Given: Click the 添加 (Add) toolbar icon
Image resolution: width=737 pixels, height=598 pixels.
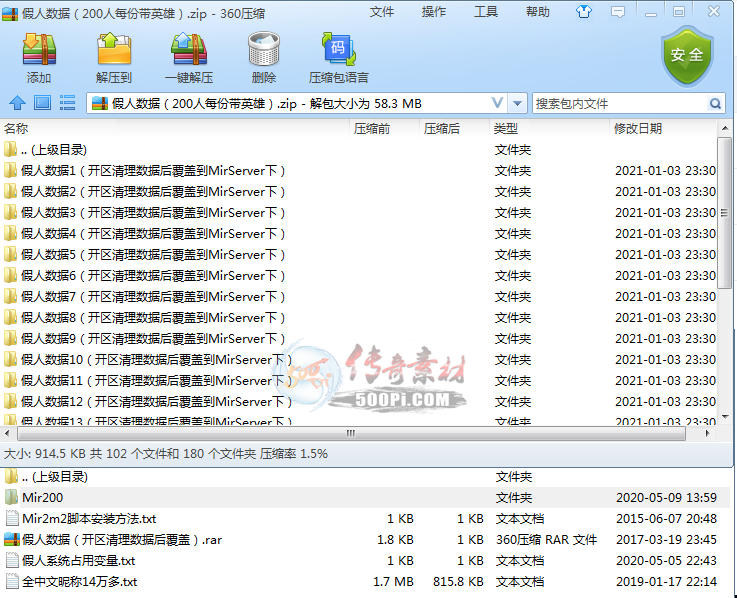Looking at the screenshot, I should click(39, 49).
